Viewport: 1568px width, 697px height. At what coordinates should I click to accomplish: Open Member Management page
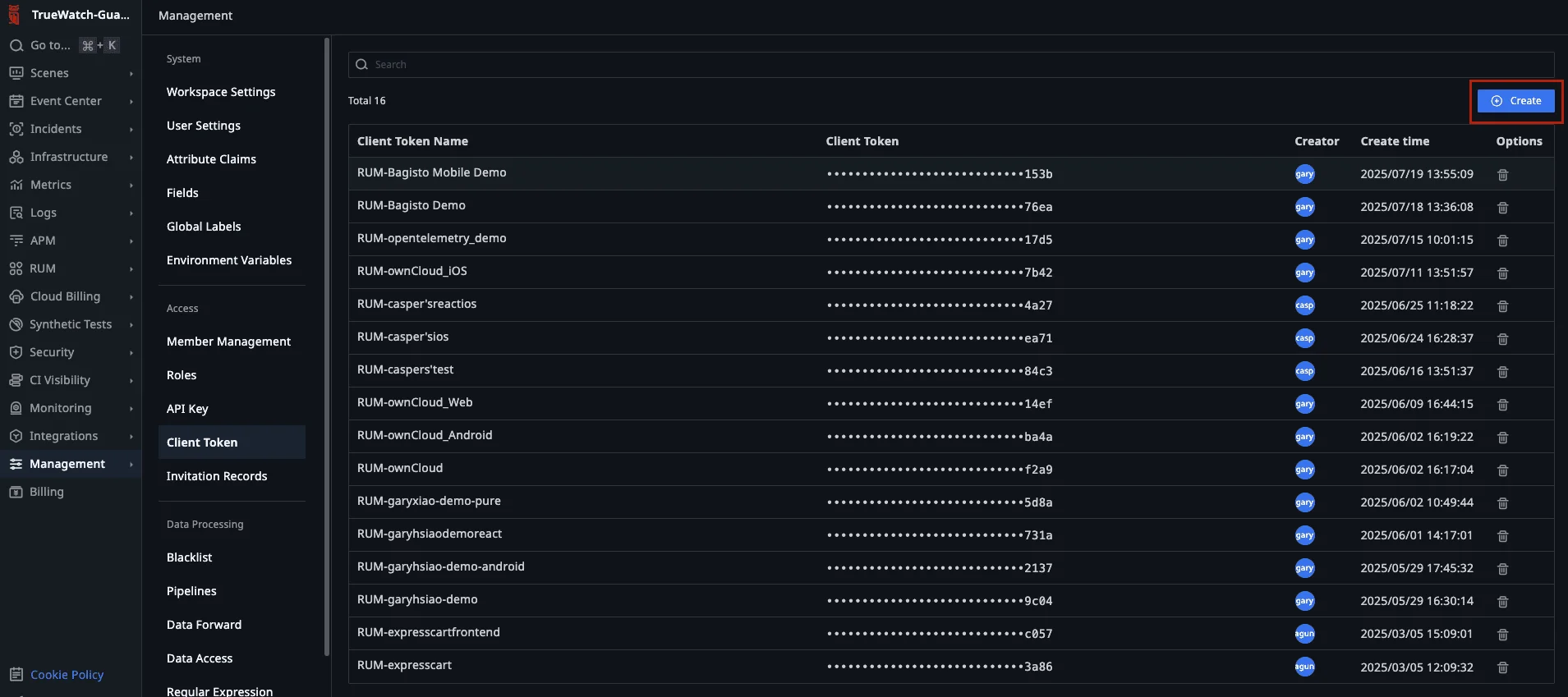(228, 342)
